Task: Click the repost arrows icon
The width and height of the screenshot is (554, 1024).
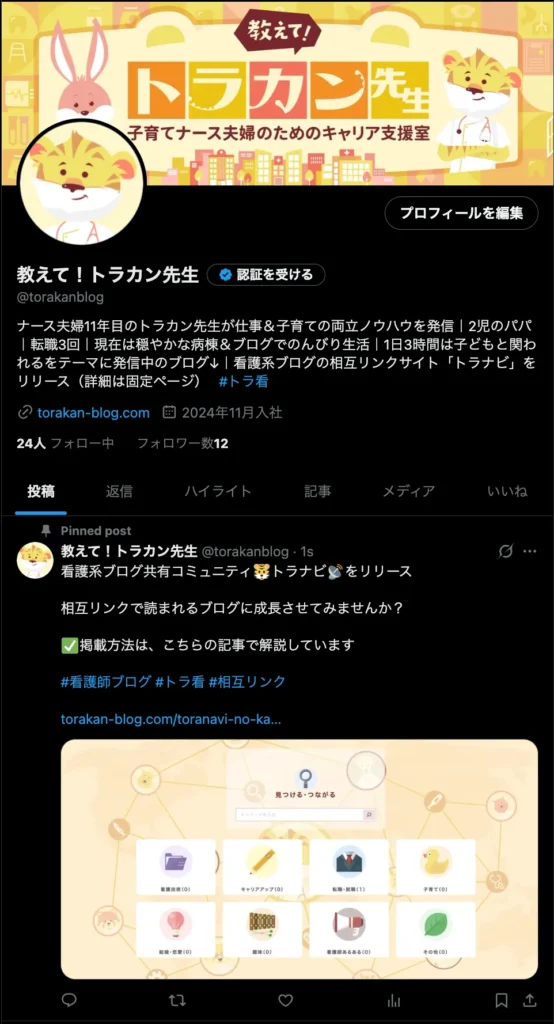Action: 177,1000
